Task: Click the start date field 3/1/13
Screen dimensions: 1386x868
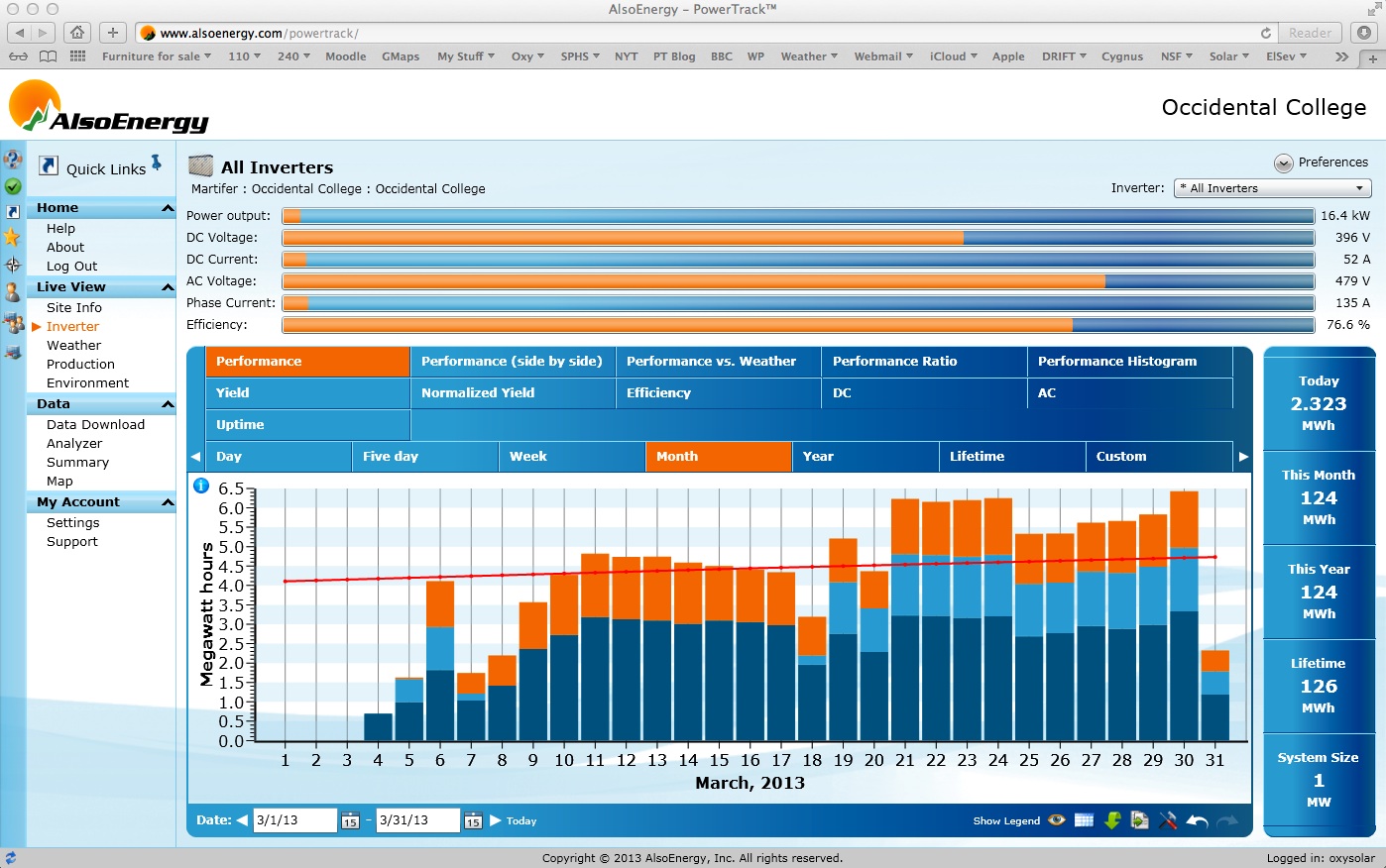Action: click(x=295, y=820)
